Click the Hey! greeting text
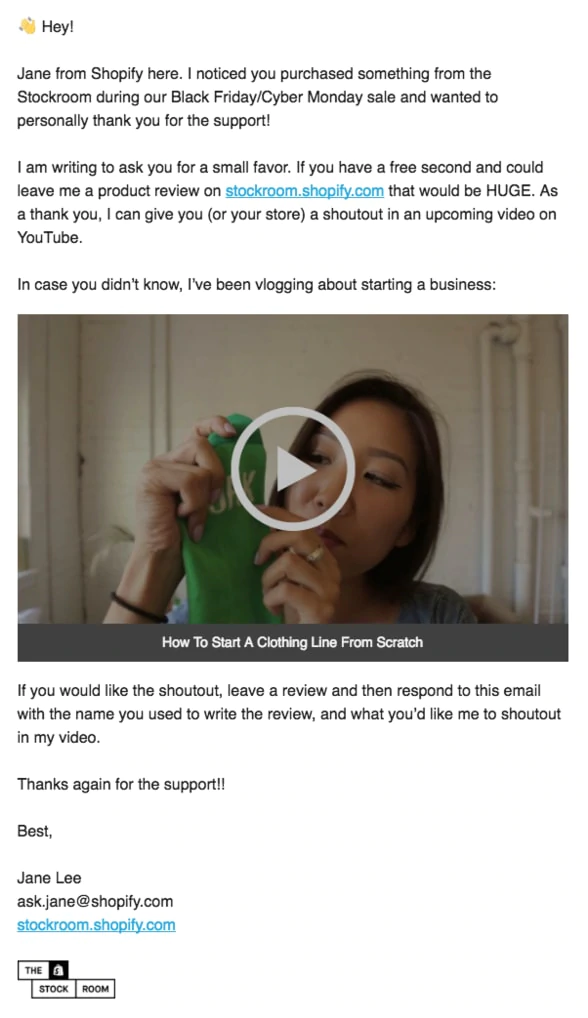Viewport: 588px width, 1018px height. [x=58, y=27]
